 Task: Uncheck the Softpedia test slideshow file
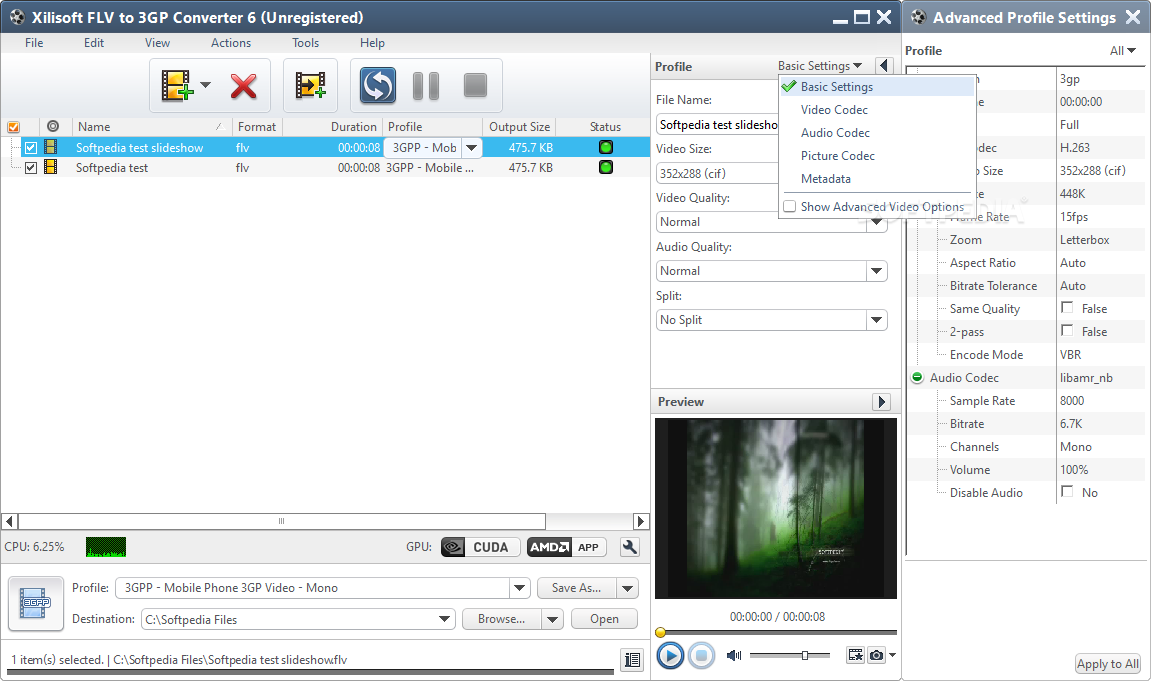pos(31,148)
